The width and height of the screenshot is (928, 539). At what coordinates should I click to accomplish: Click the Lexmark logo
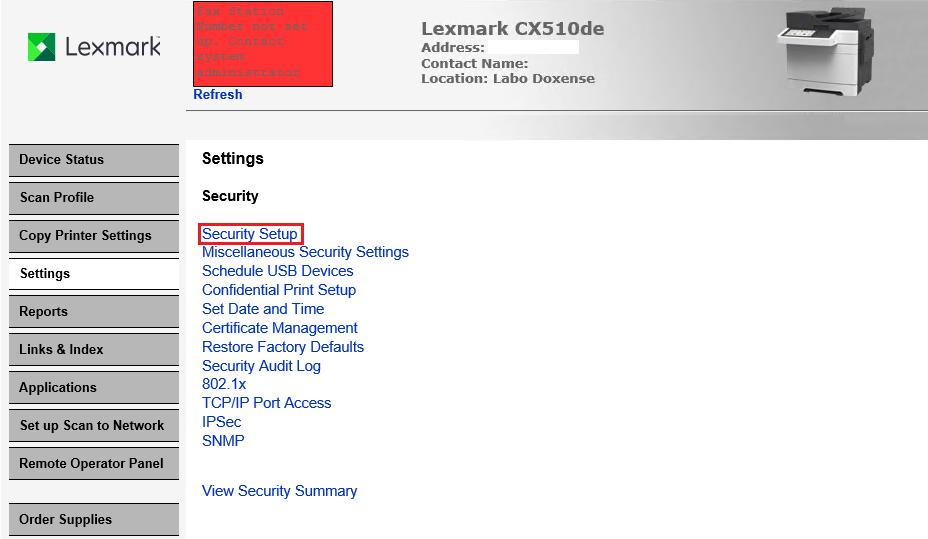pyautogui.click(x=94, y=47)
